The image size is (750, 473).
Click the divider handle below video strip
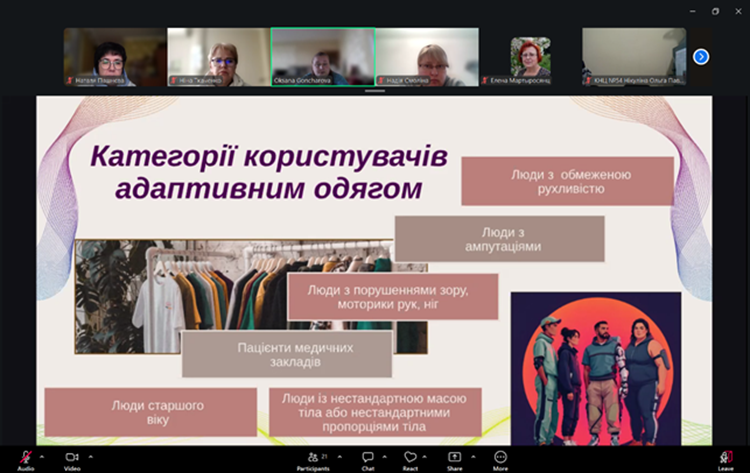click(x=375, y=91)
